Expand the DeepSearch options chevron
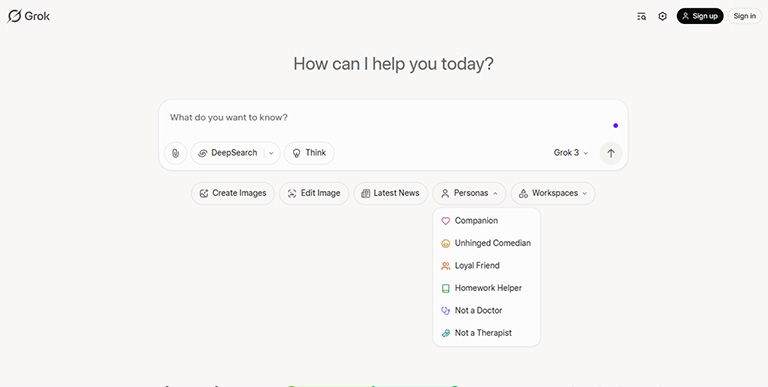Viewport: 768px width, 387px height. click(271, 153)
